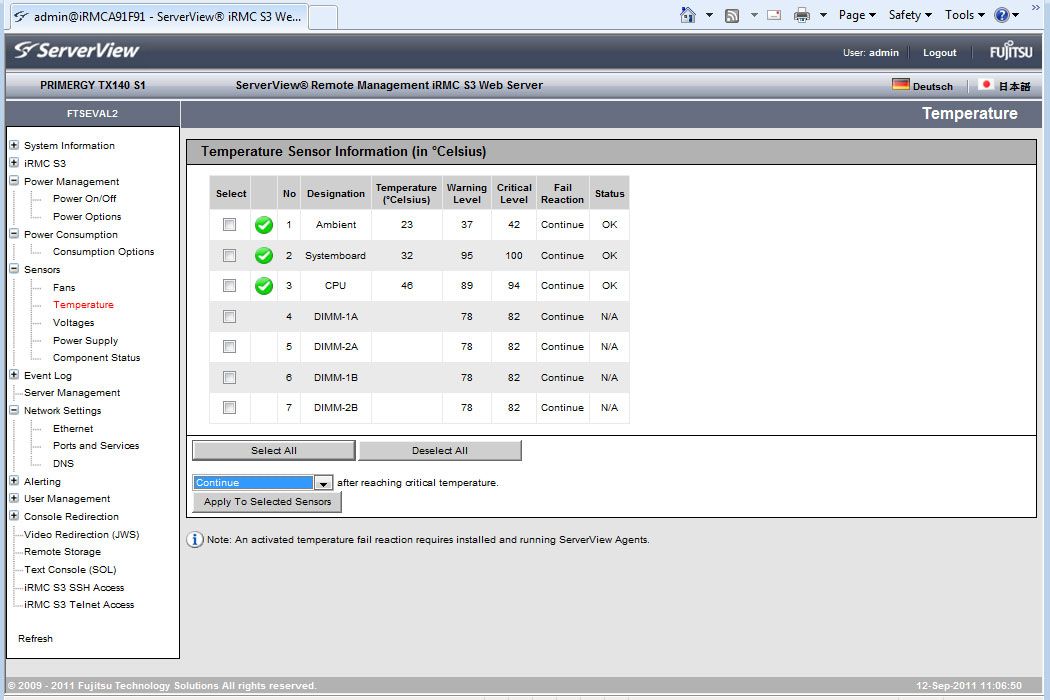
Task: Expand the Alerting tree node
Action: click(x=13, y=480)
